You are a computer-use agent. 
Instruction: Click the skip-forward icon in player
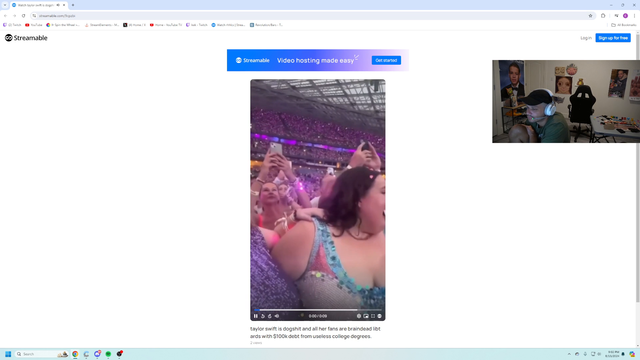point(270,316)
